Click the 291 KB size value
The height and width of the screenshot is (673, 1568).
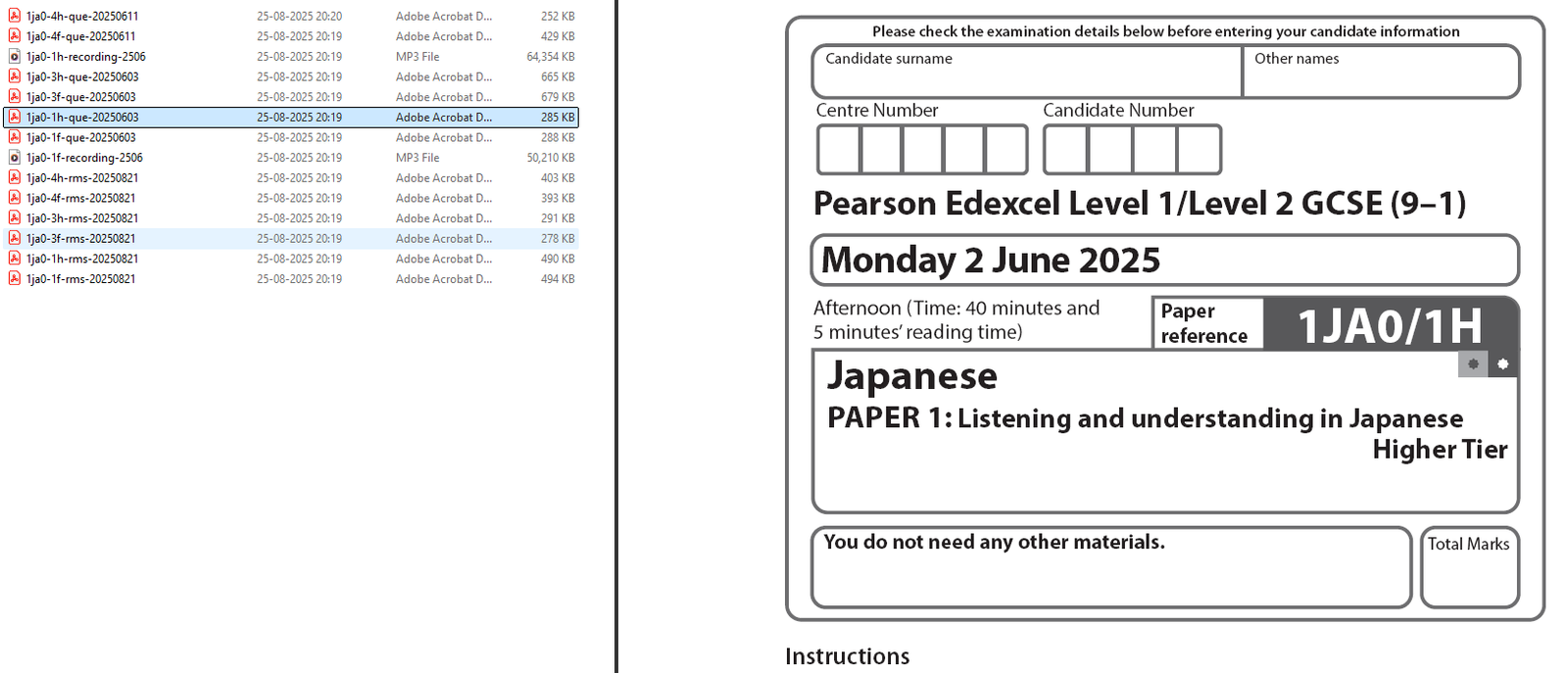(x=558, y=218)
